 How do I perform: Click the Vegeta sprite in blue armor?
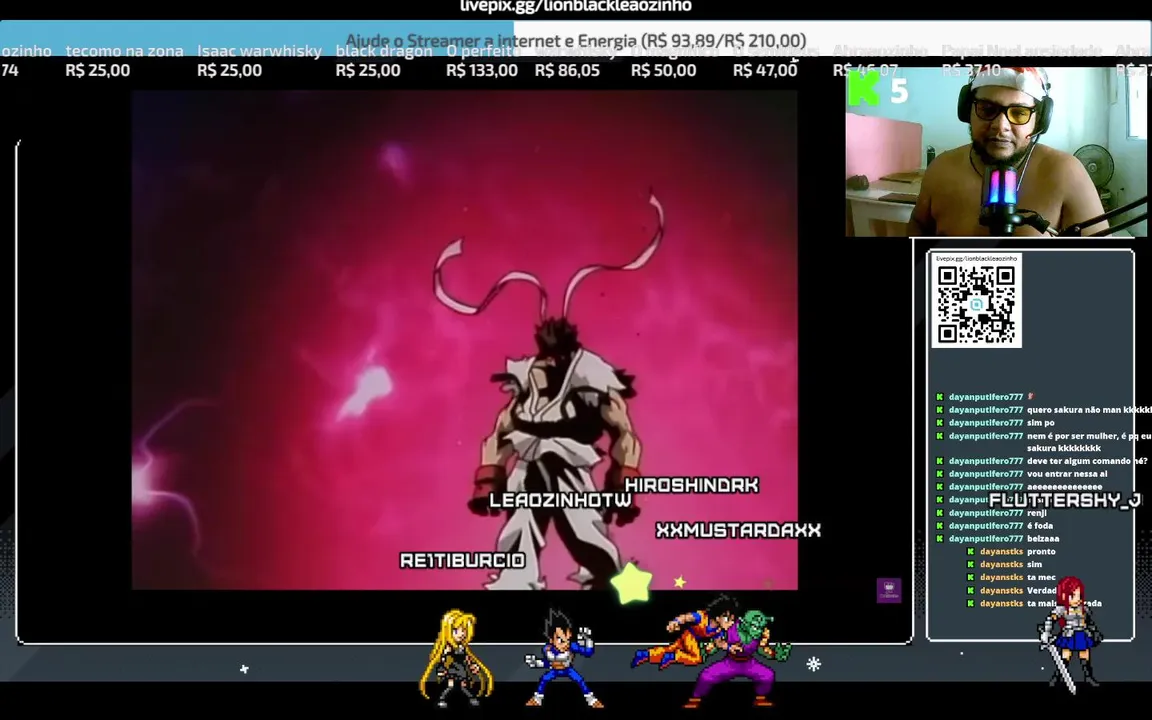pyautogui.click(x=562, y=658)
